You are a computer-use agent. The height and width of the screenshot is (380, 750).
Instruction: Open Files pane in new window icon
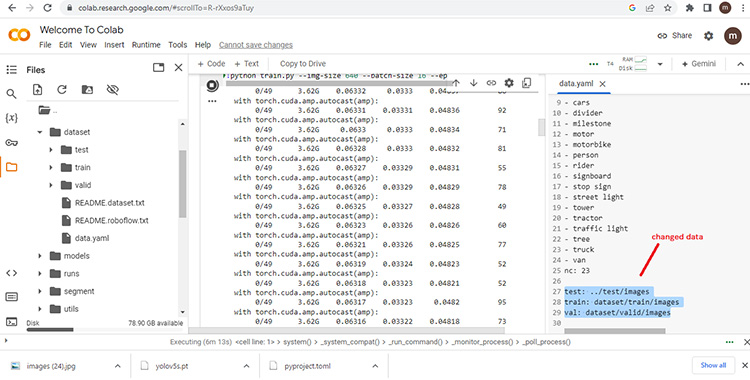coord(158,67)
